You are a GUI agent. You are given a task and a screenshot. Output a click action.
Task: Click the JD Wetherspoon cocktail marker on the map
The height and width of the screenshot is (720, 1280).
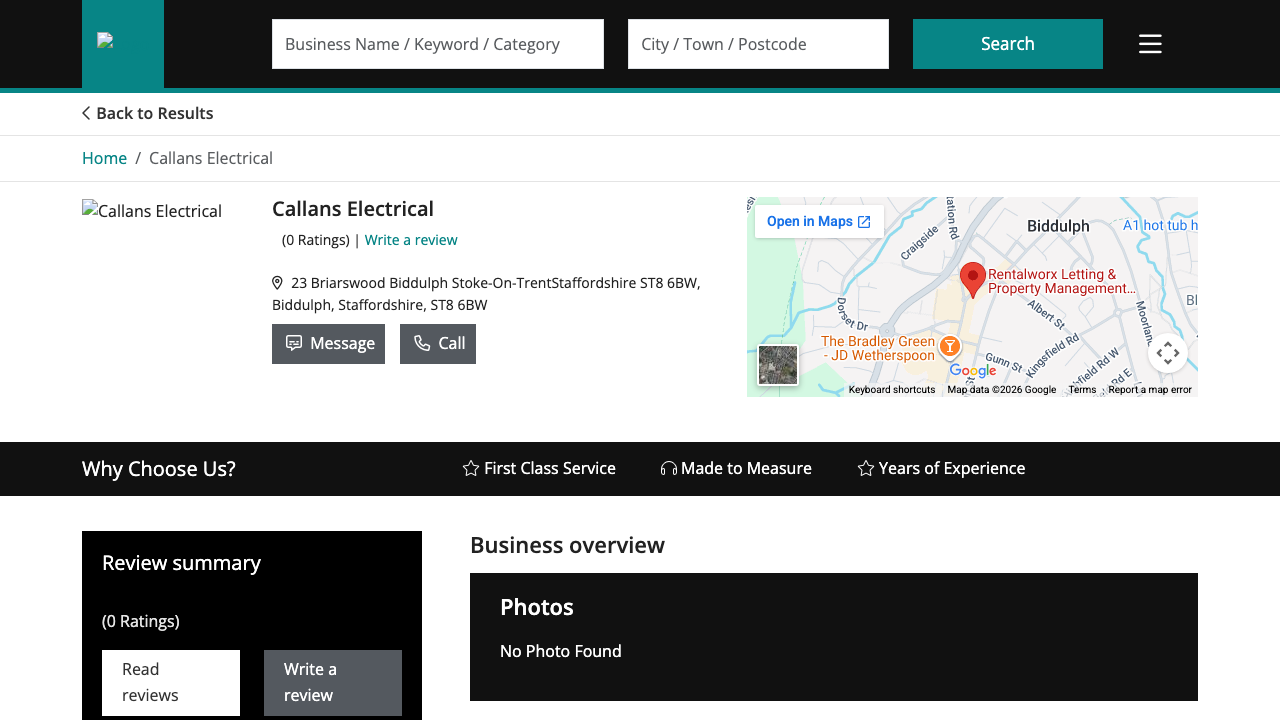pyautogui.click(x=949, y=346)
